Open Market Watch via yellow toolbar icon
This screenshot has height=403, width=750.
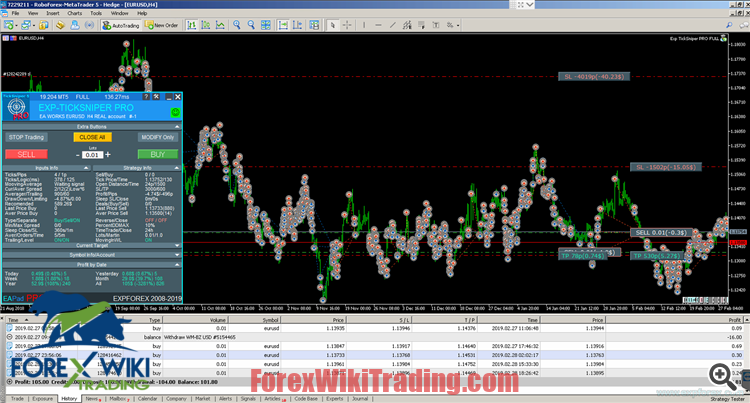(44, 25)
